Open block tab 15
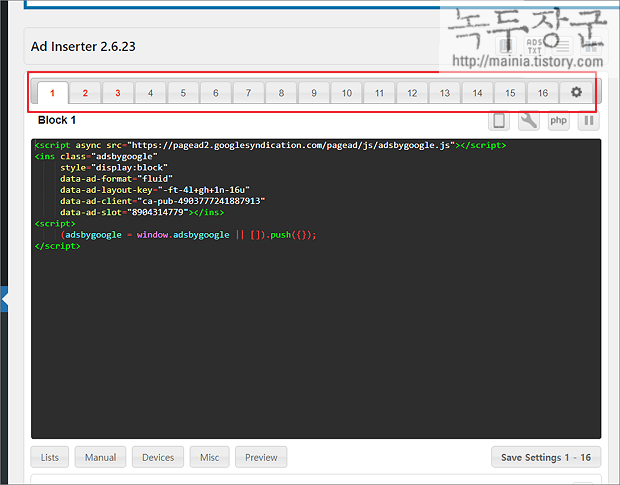Image resolution: width=620 pixels, height=485 pixels. coord(510,93)
